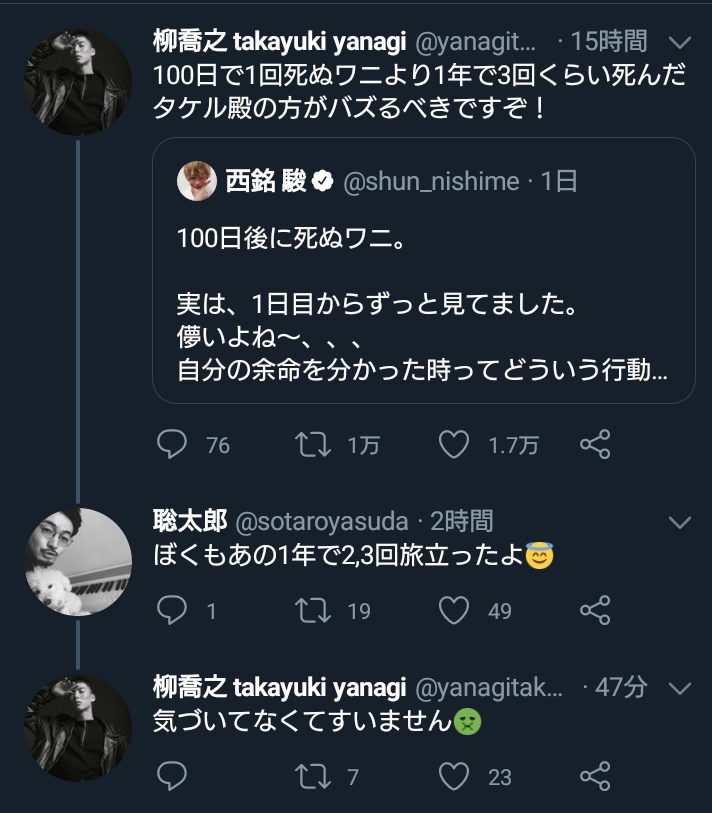Image resolution: width=712 pixels, height=813 pixels.
Task: Open the top tweet's dropdown menu chevron
Action: click(679, 42)
